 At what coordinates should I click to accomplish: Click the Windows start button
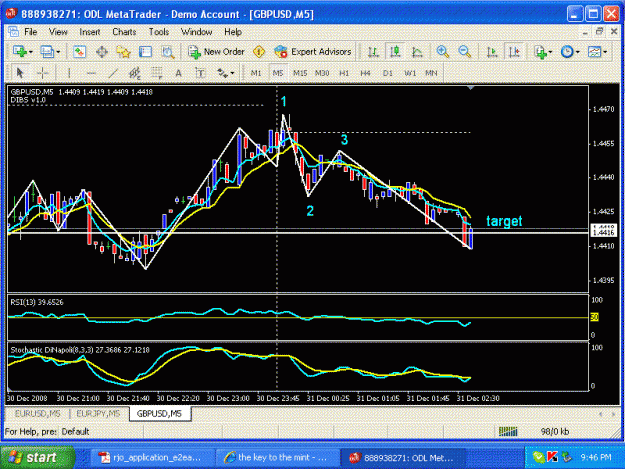(x=37, y=458)
